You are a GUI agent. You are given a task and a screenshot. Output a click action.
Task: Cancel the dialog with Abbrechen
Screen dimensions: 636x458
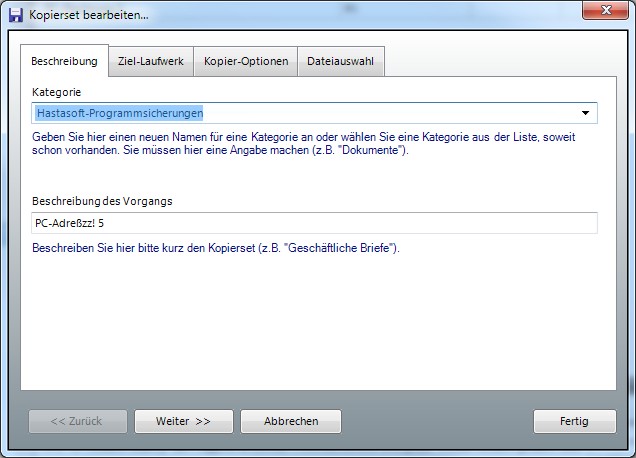click(x=291, y=421)
